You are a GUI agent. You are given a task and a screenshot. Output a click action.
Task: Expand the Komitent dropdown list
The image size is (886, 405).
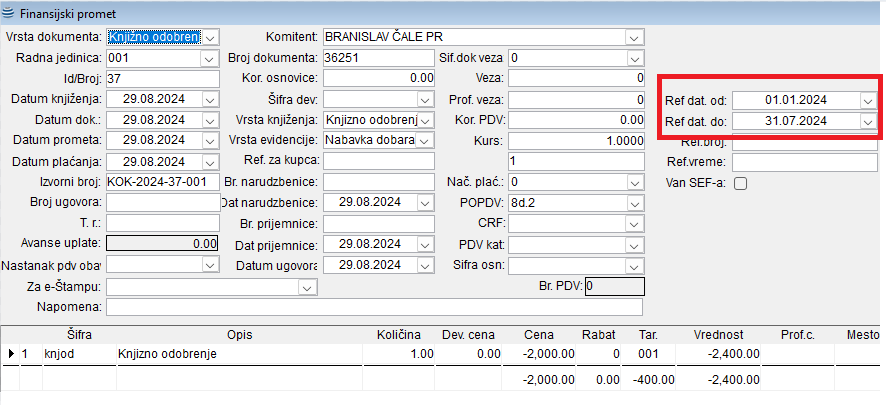(x=632, y=37)
